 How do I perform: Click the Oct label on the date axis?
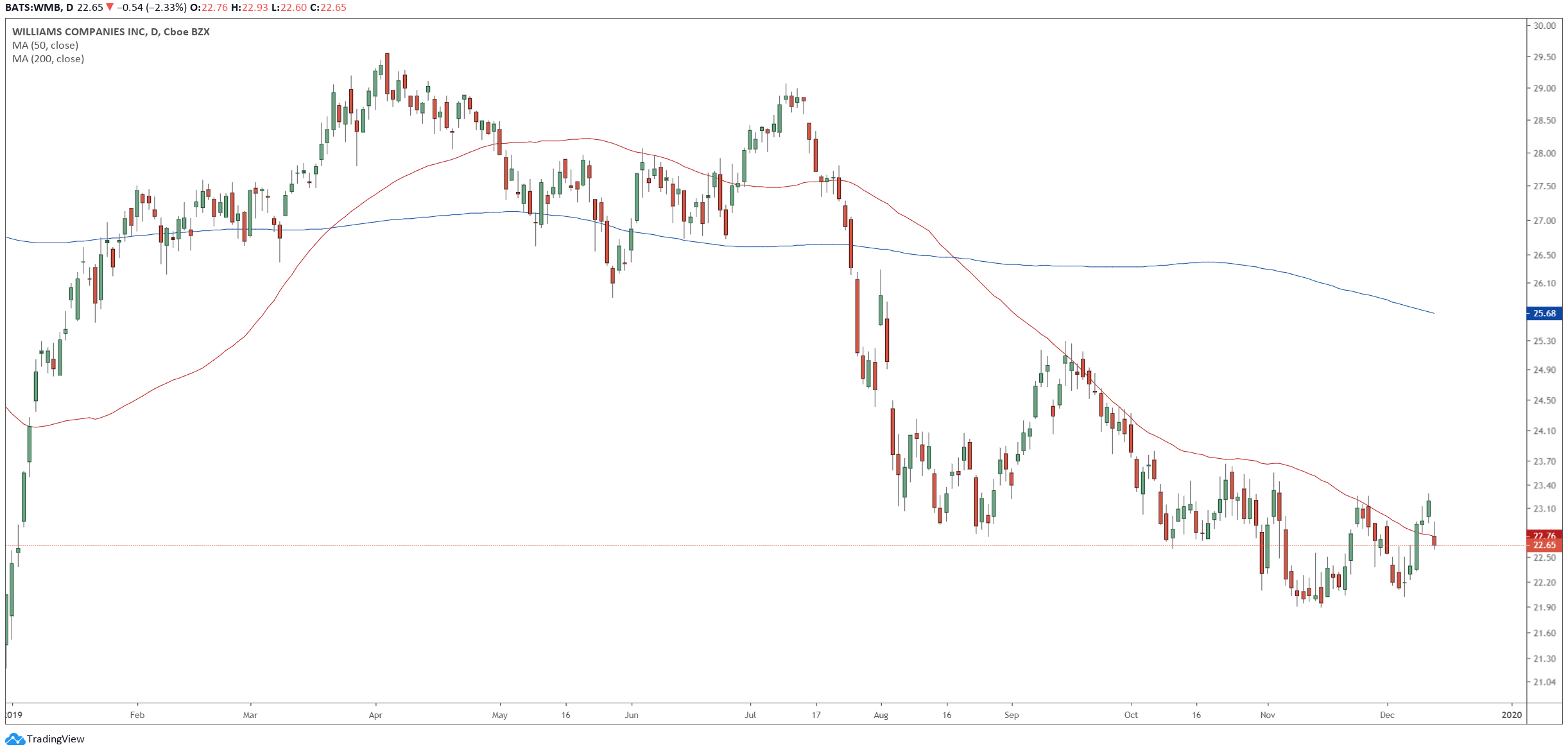(1131, 715)
